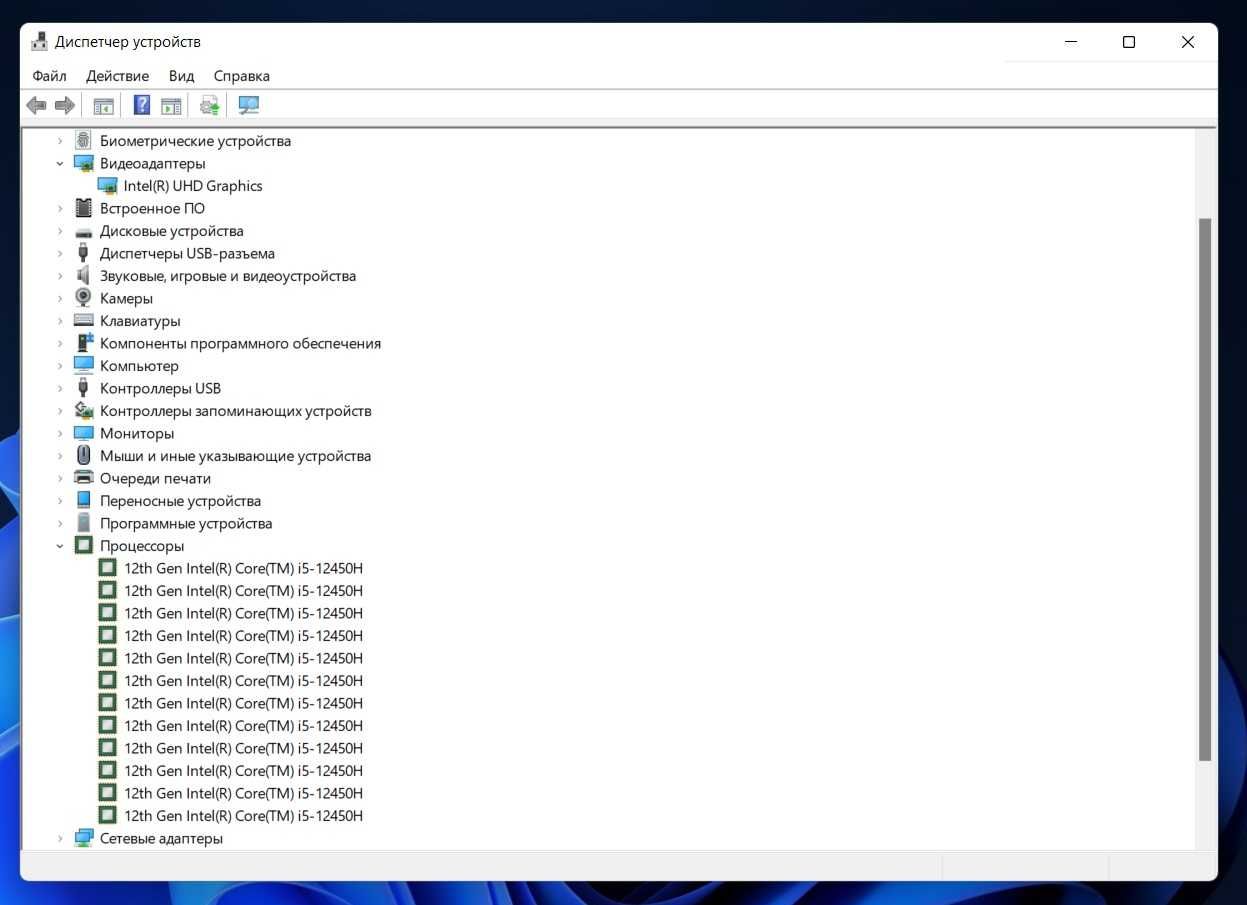Screen dimensions: 1247x905
Task: Select the Переносные устройства label
Action: (x=180, y=501)
